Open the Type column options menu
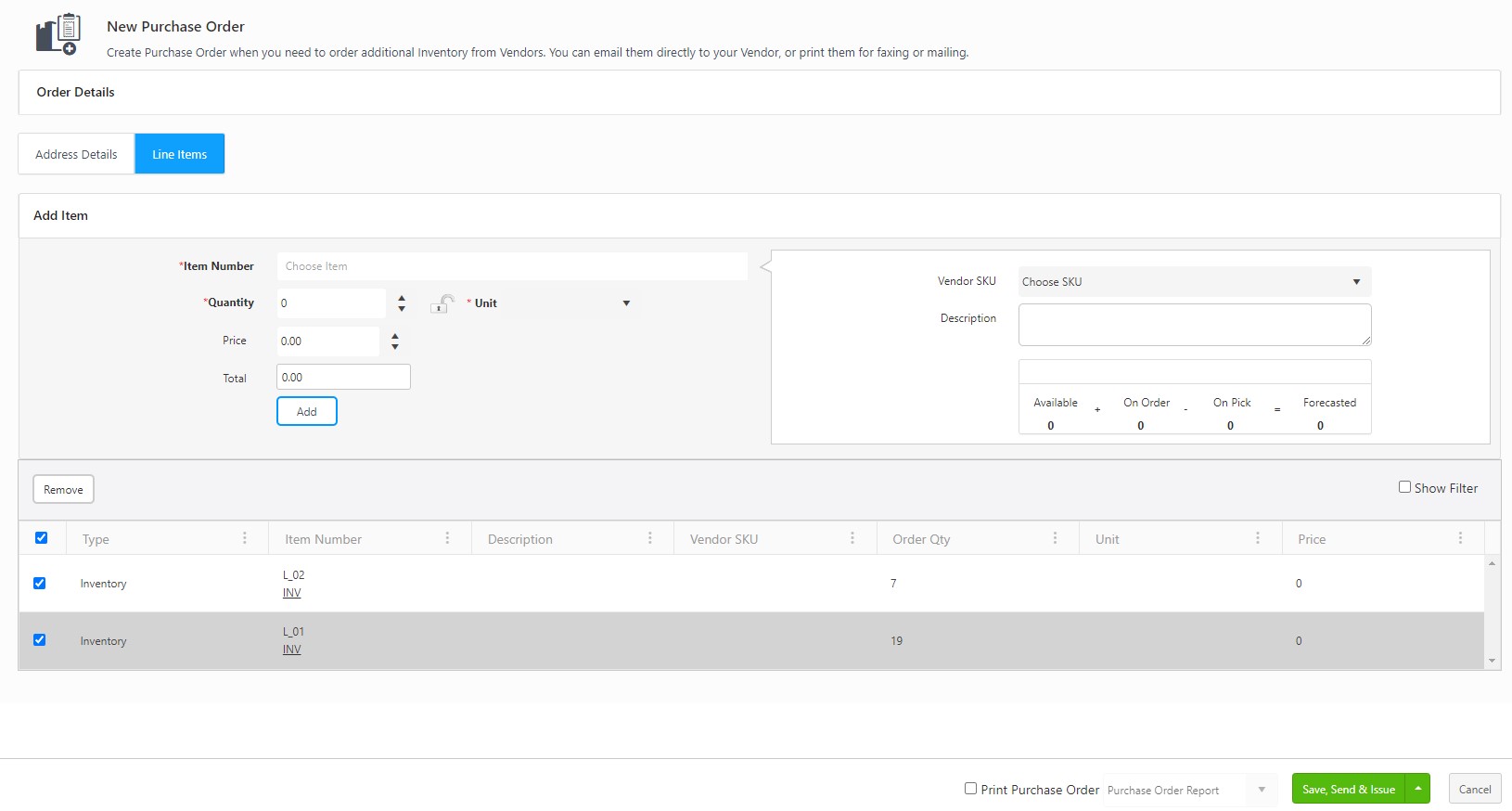This screenshot has width=1512, height=811. coord(245,538)
